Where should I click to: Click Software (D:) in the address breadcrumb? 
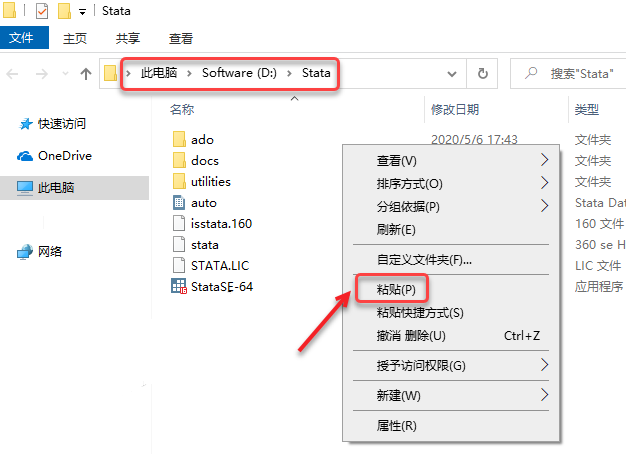pos(239,73)
